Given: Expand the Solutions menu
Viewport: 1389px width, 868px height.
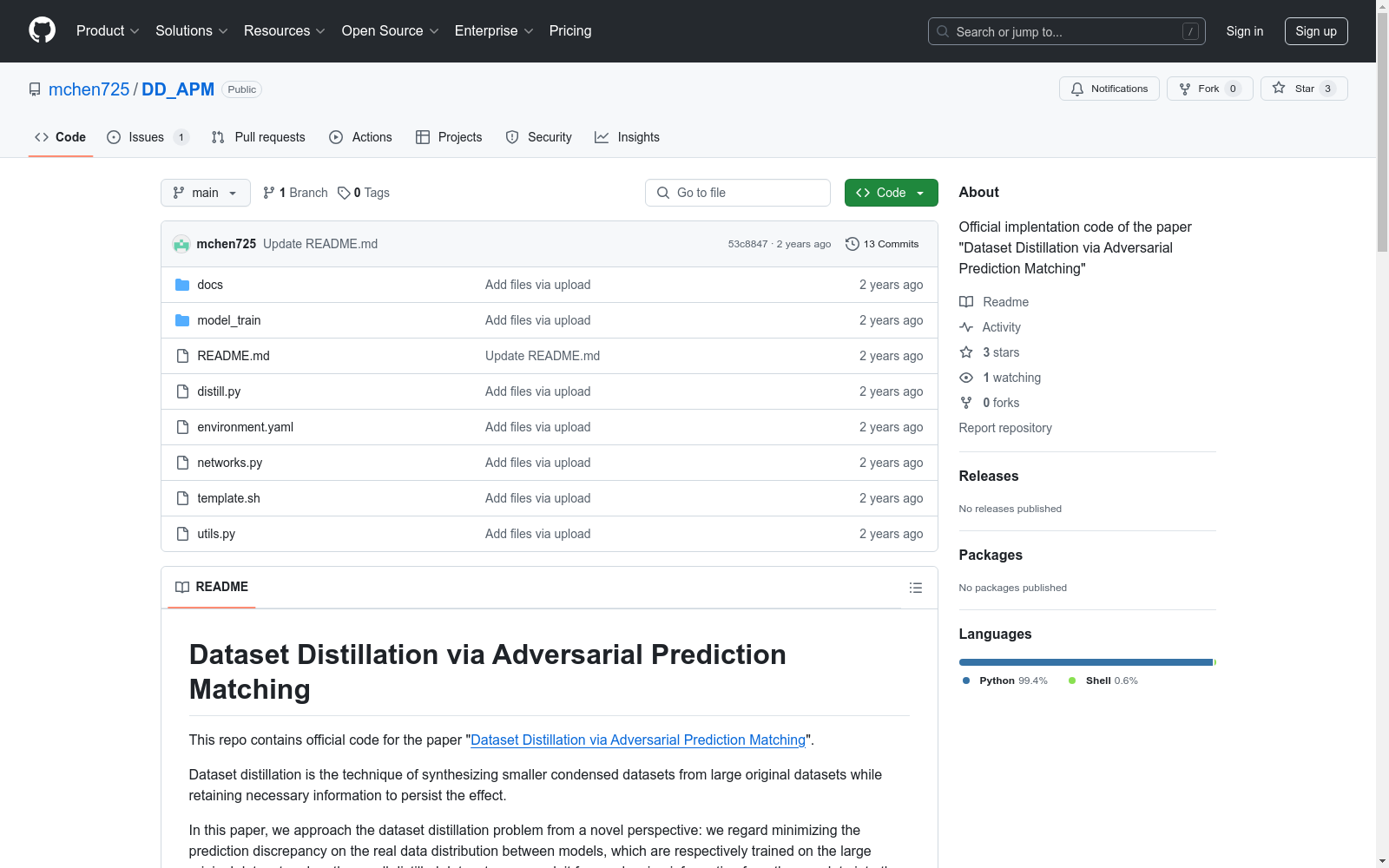Looking at the screenshot, I should click(192, 30).
